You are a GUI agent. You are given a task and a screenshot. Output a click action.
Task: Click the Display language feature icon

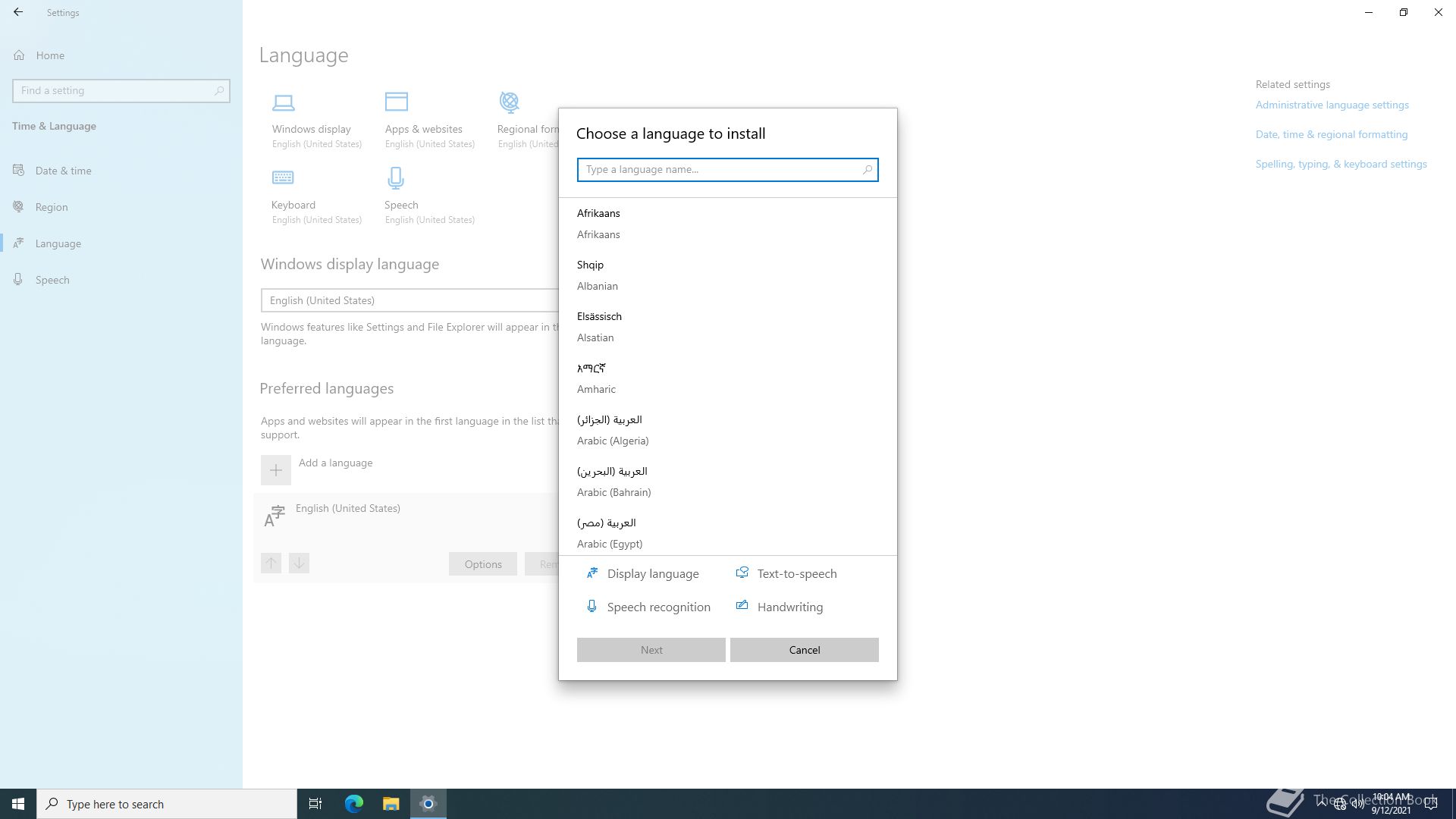point(592,573)
